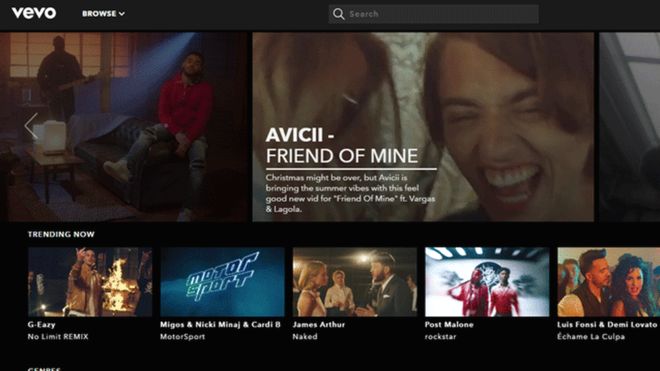Select the banner description about Vargas & Lagola

point(350,193)
